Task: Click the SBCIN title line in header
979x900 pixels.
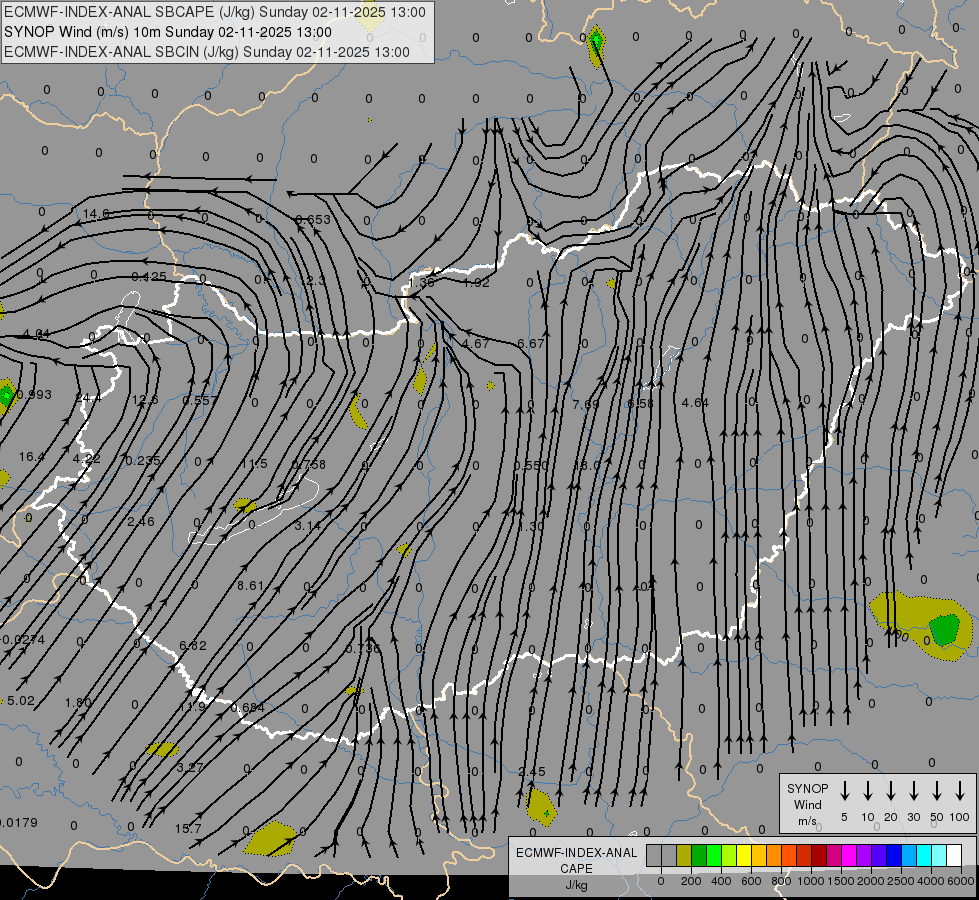Action: click(x=207, y=52)
